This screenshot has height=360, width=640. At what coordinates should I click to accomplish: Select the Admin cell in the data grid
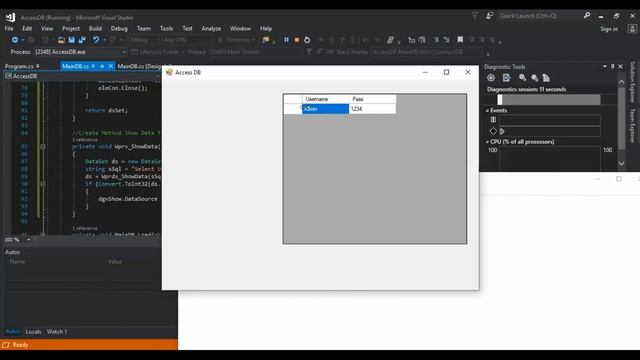pos(325,109)
